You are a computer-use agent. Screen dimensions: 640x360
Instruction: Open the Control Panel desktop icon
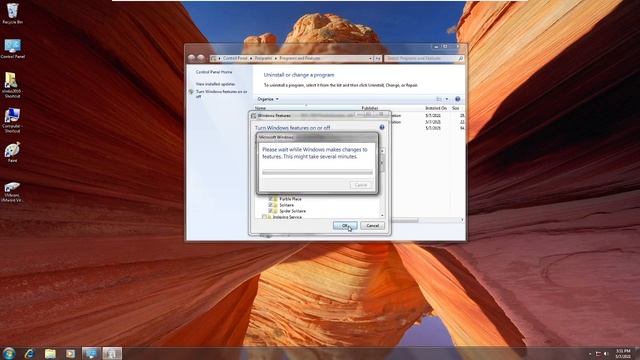[12, 49]
